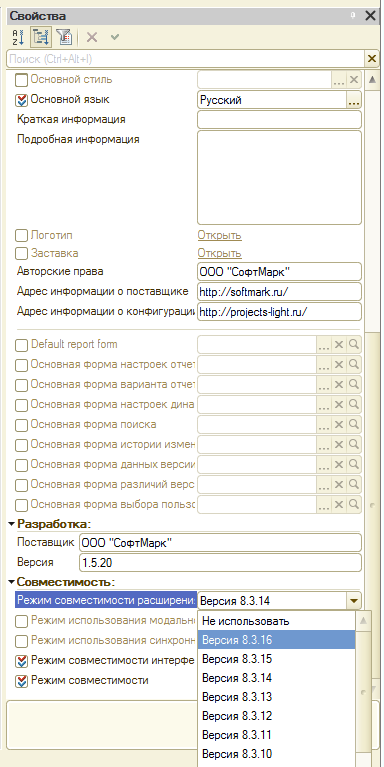Toggle the Основная форма поиска checkbox
384x767 pixels.
22,425
